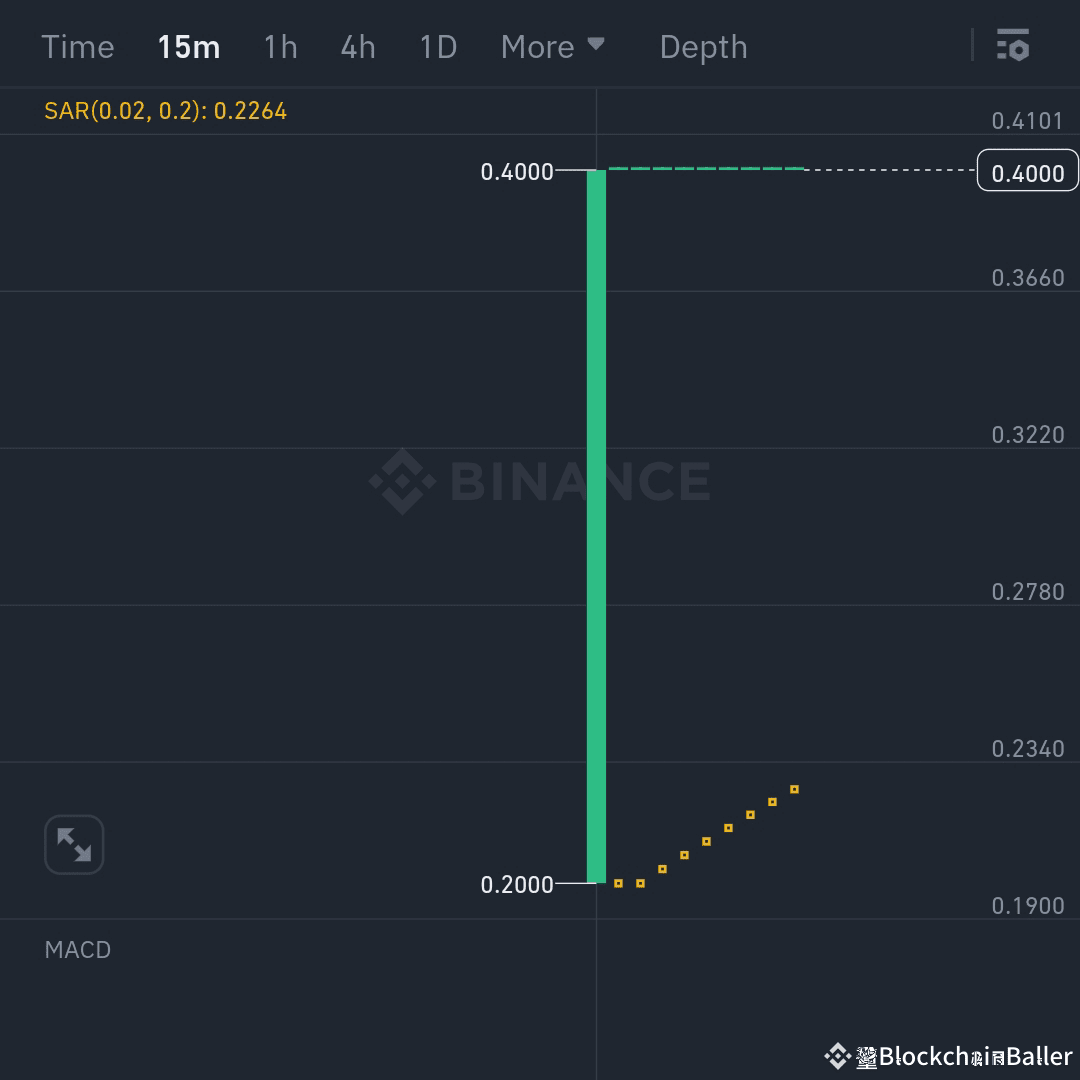Switch to the 1D chart view
The image size is (1080, 1080).
coord(437,46)
